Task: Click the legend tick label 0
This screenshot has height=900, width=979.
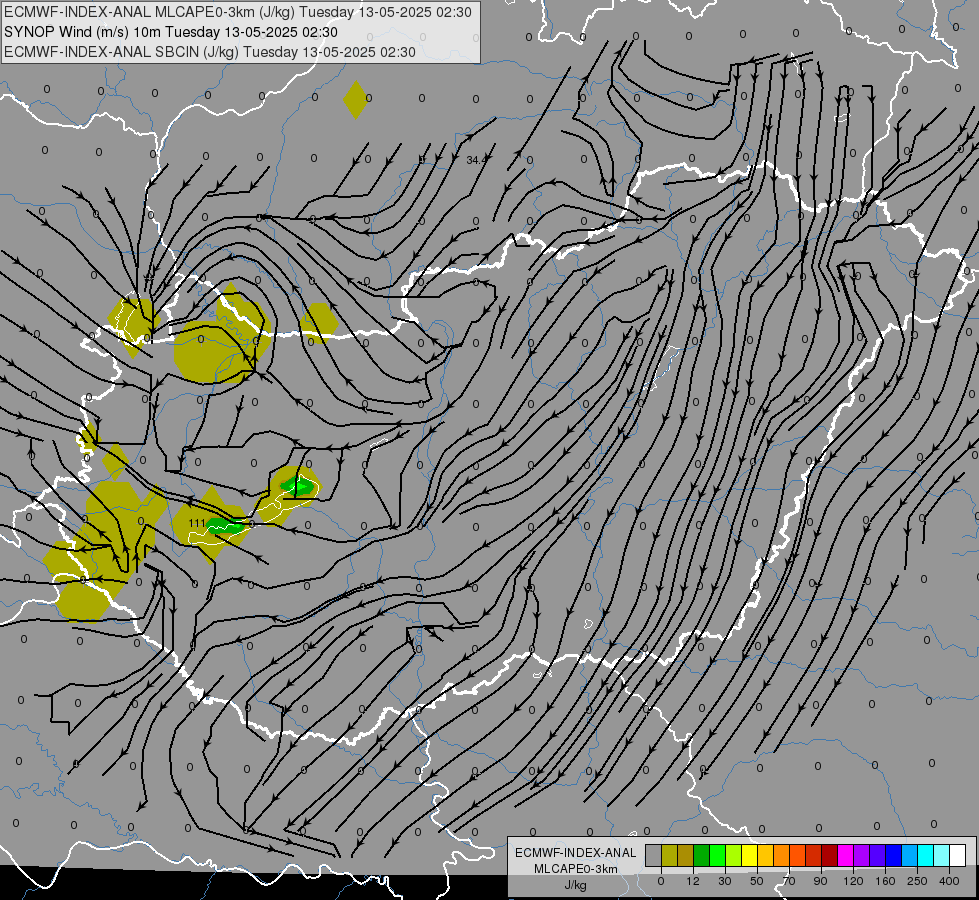Action: [661, 881]
